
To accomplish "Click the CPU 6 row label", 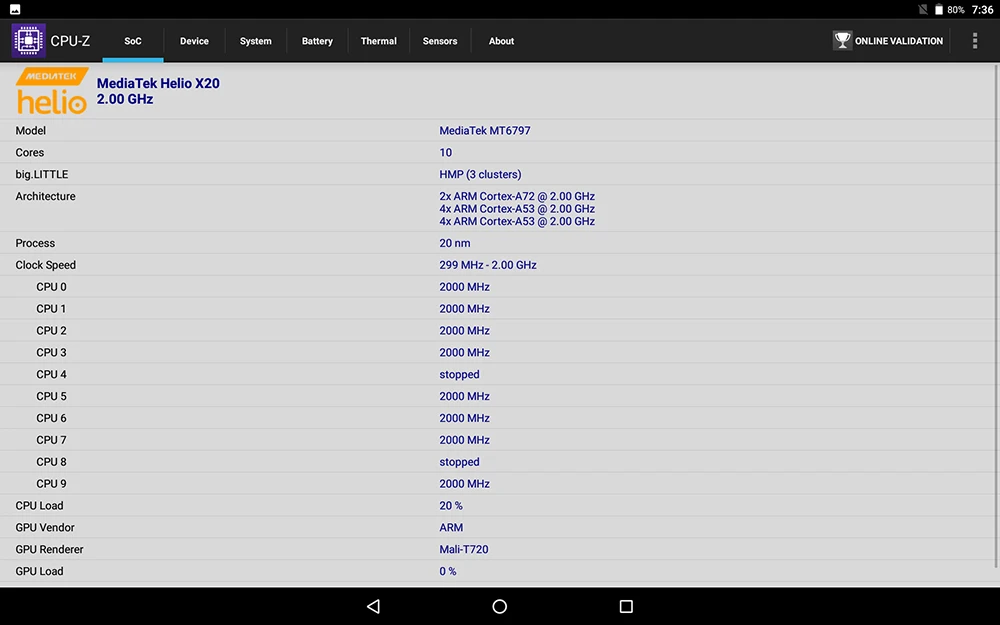I will [51, 418].
